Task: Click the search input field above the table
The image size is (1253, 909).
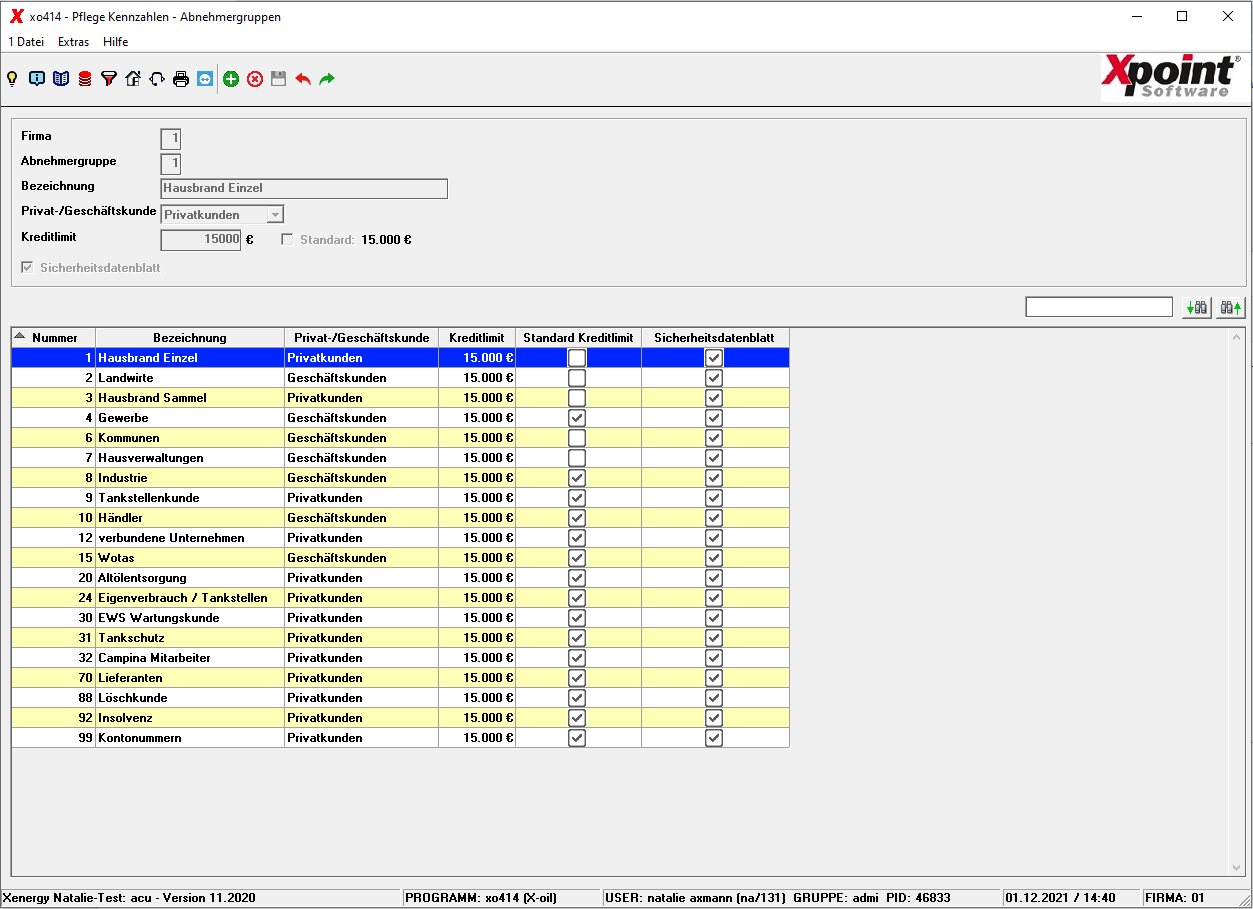Action: [x=1099, y=307]
